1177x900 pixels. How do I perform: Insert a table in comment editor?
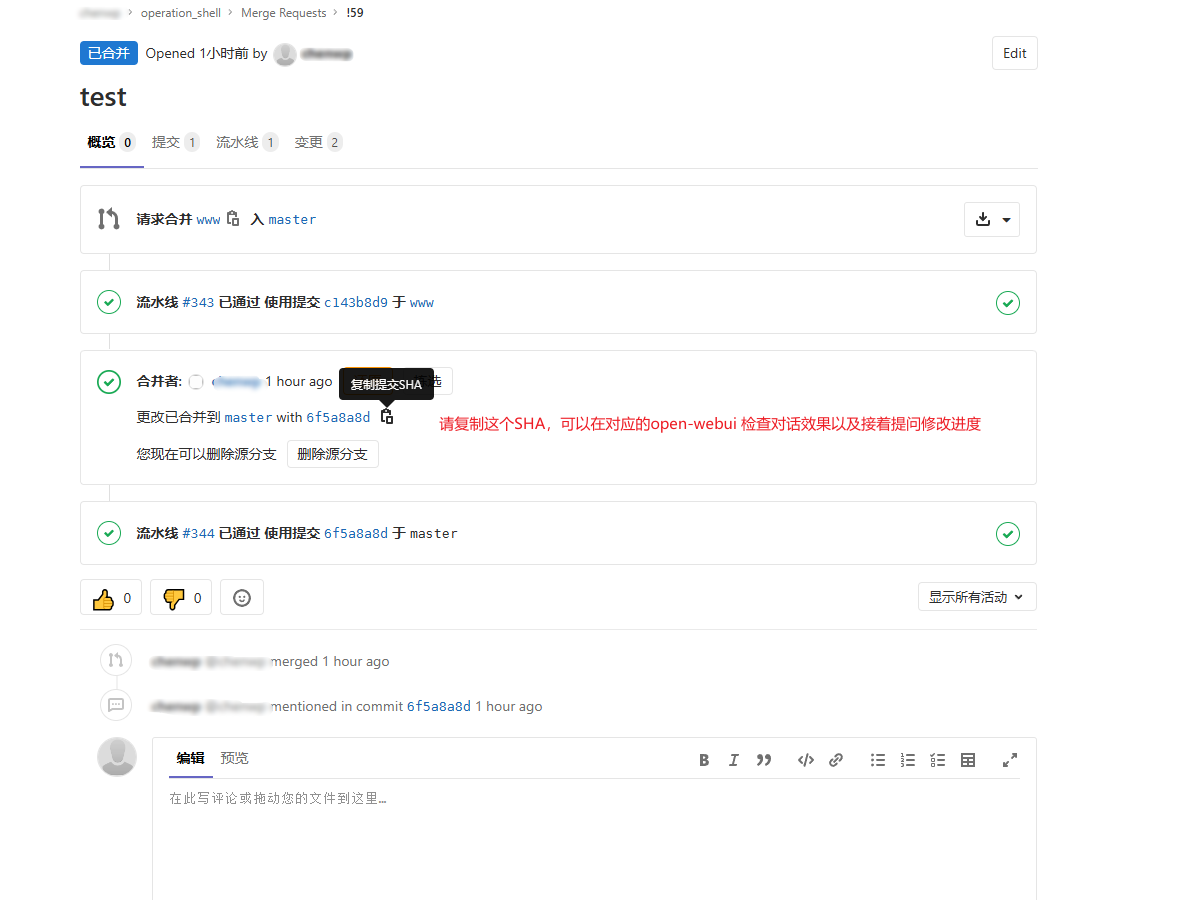tap(968, 760)
